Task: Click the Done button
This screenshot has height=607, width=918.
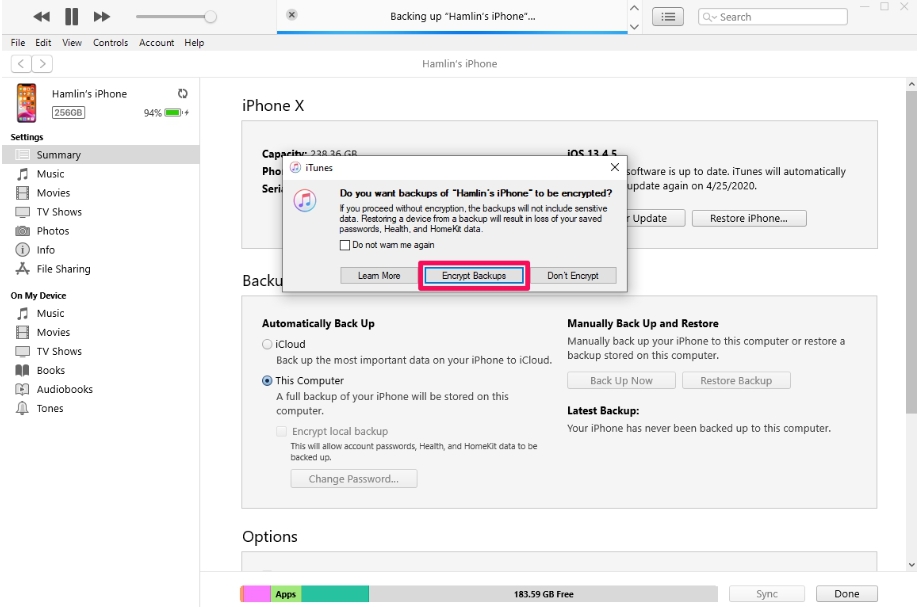Action: click(847, 594)
